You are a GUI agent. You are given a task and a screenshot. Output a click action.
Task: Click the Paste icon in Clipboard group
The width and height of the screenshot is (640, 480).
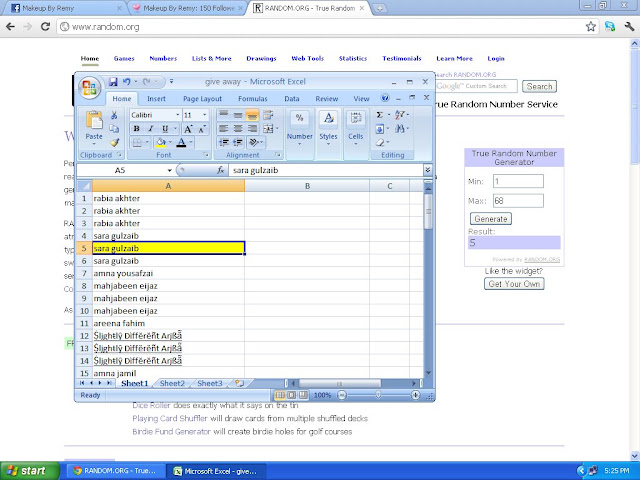pos(94,121)
